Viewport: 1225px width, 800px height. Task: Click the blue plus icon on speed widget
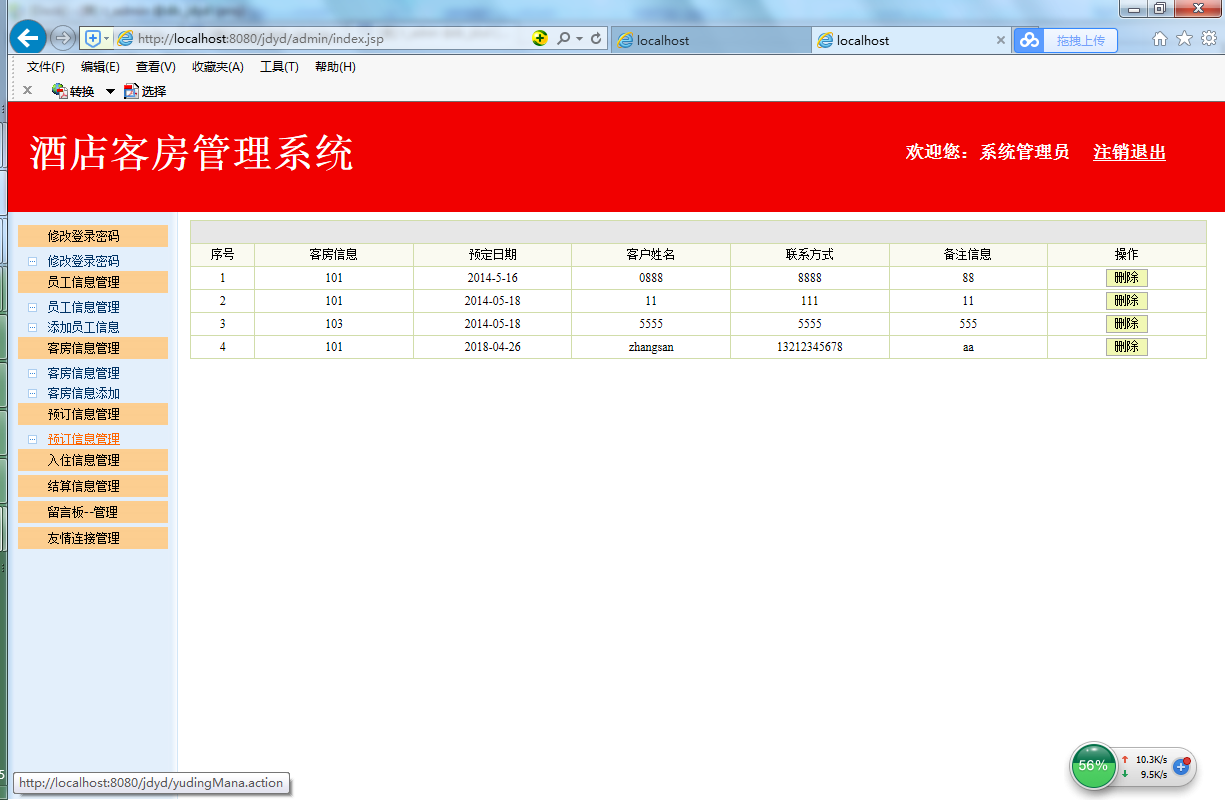click(1180, 766)
